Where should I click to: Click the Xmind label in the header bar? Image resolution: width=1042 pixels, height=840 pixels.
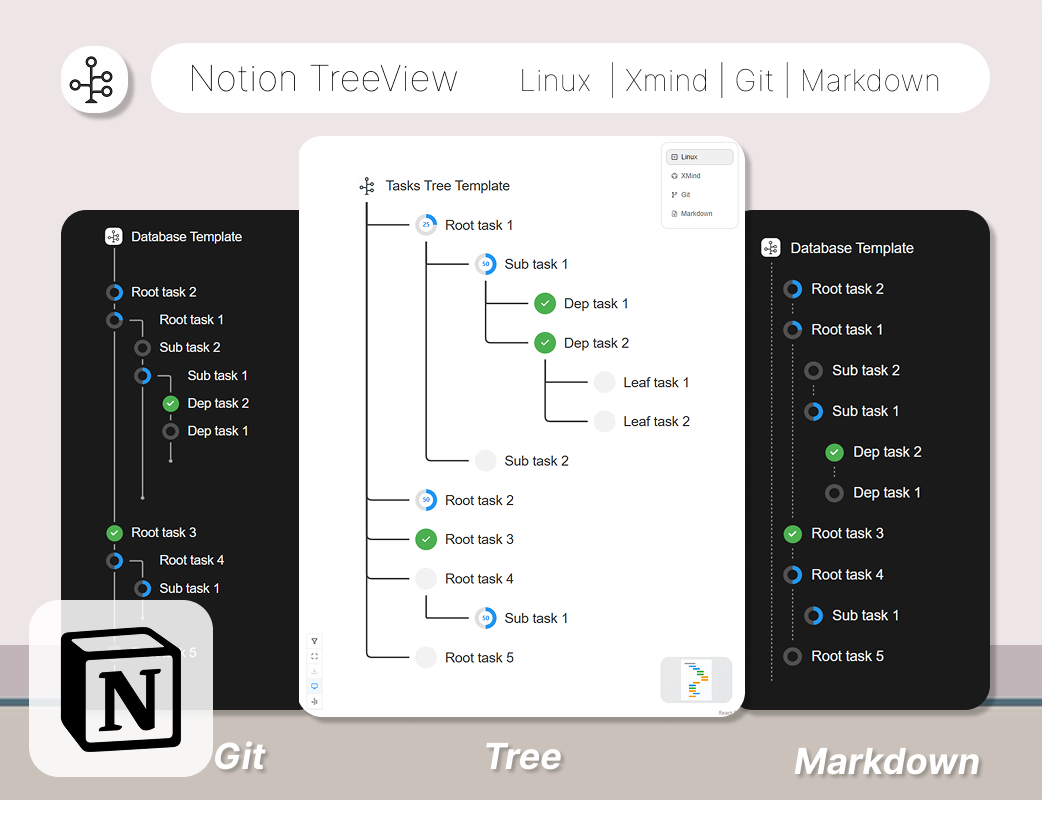pyautogui.click(x=666, y=81)
